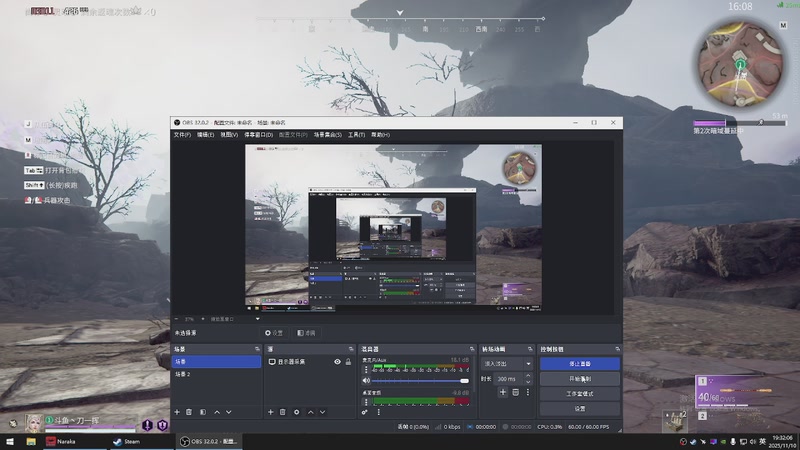The height and width of the screenshot is (450, 800).
Task: Click the blue stop streaming button
Action: point(580,364)
